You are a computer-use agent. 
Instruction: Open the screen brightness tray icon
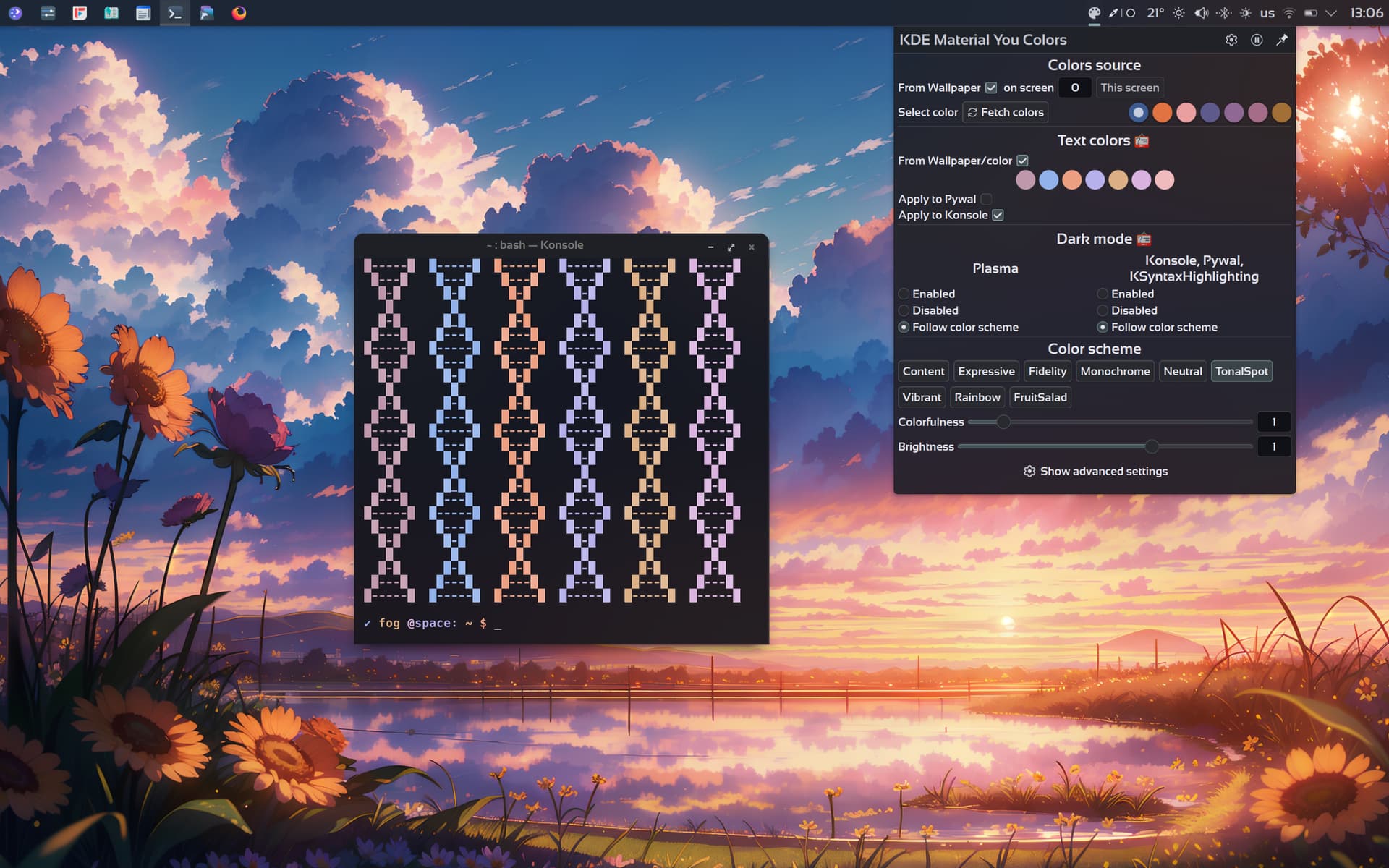point(1246,13)
